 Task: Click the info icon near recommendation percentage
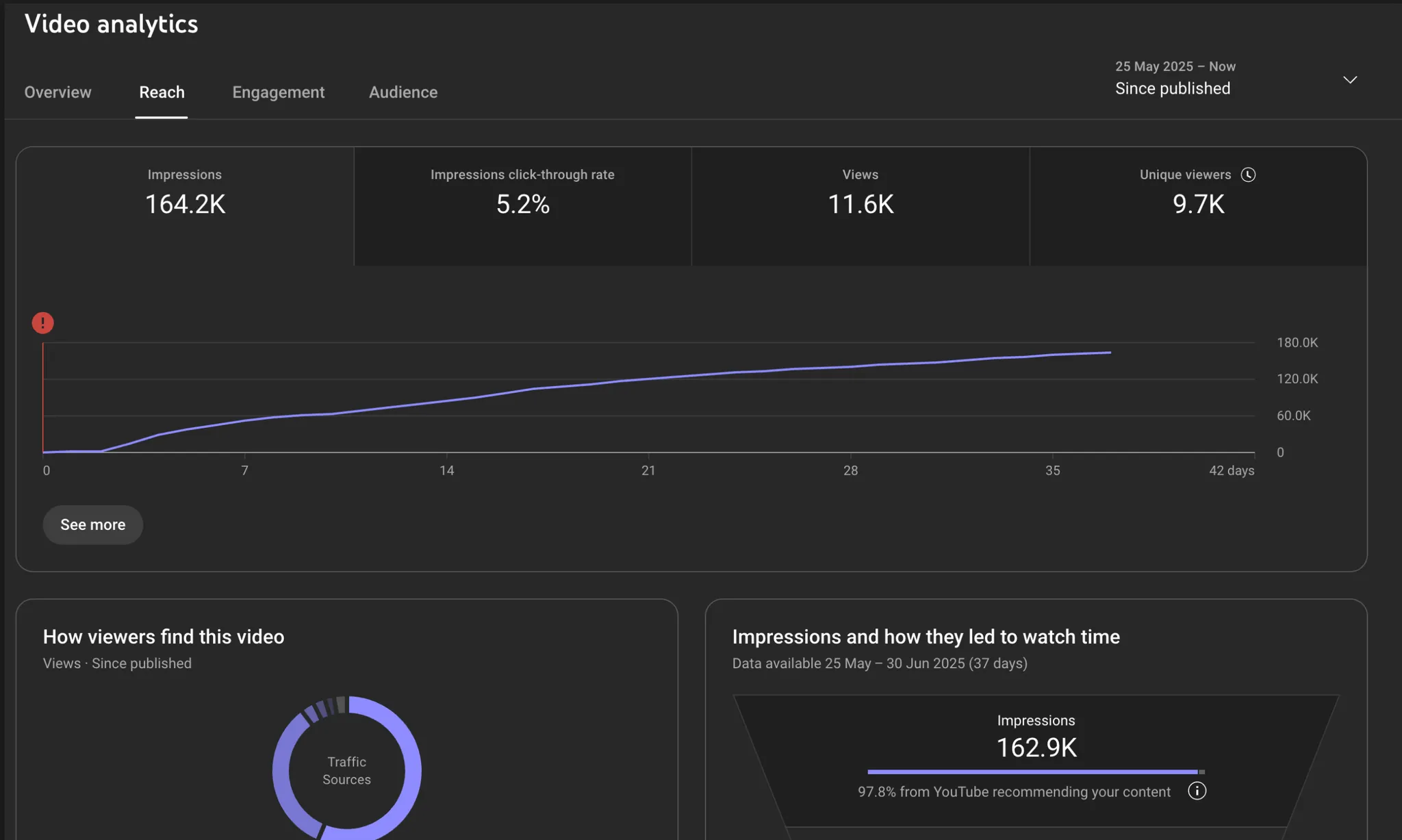pos(1197,791)
